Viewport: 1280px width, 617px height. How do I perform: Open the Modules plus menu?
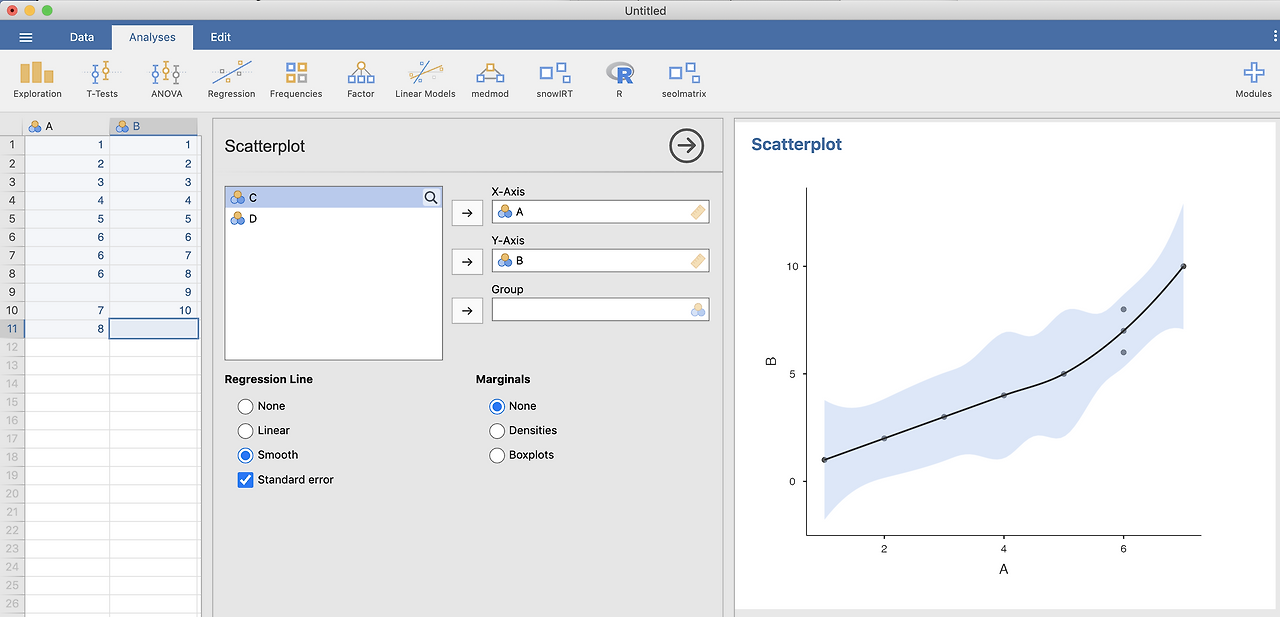coord(1253,79)
